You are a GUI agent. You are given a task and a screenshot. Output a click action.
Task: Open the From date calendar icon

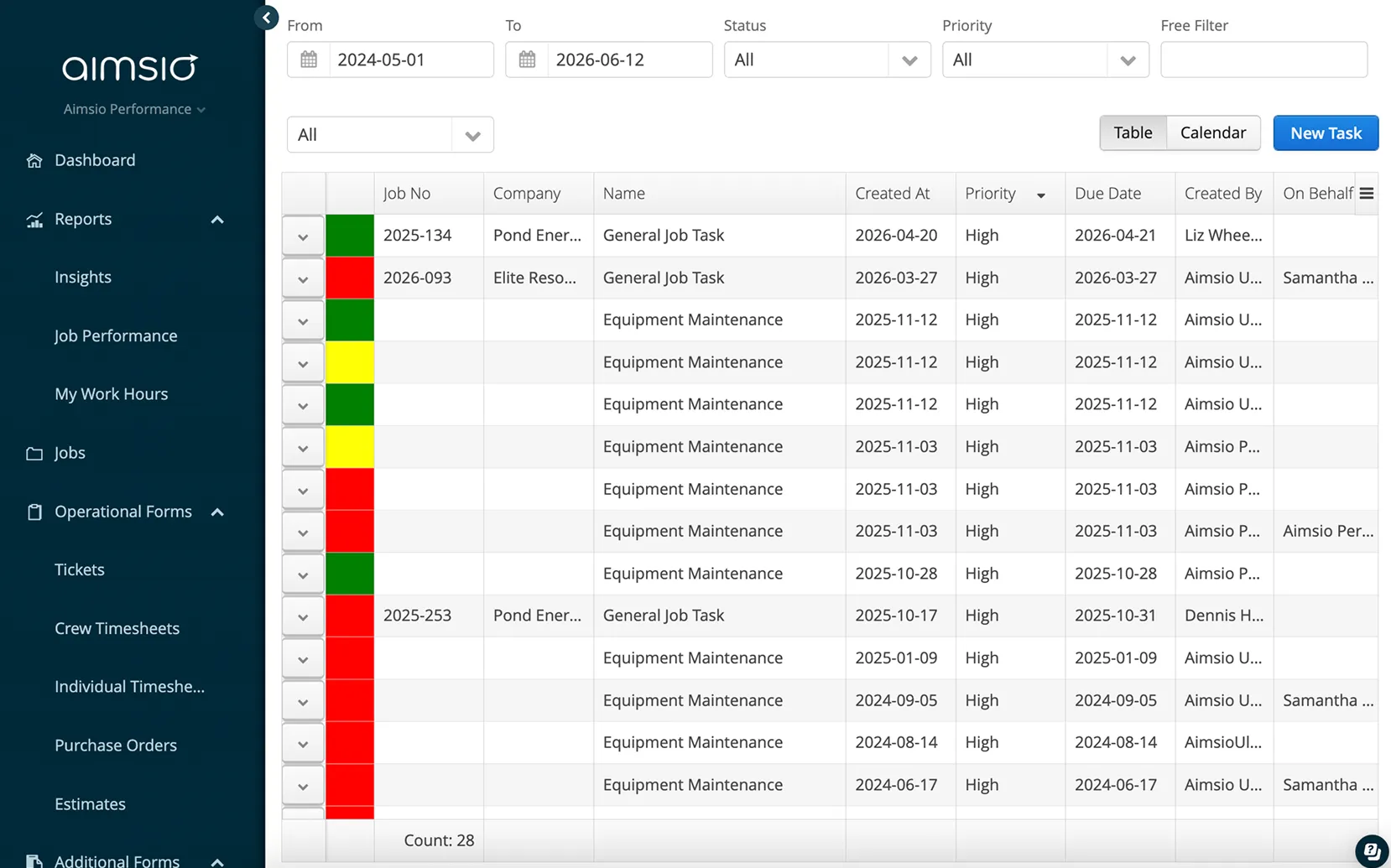click(309, 60)
